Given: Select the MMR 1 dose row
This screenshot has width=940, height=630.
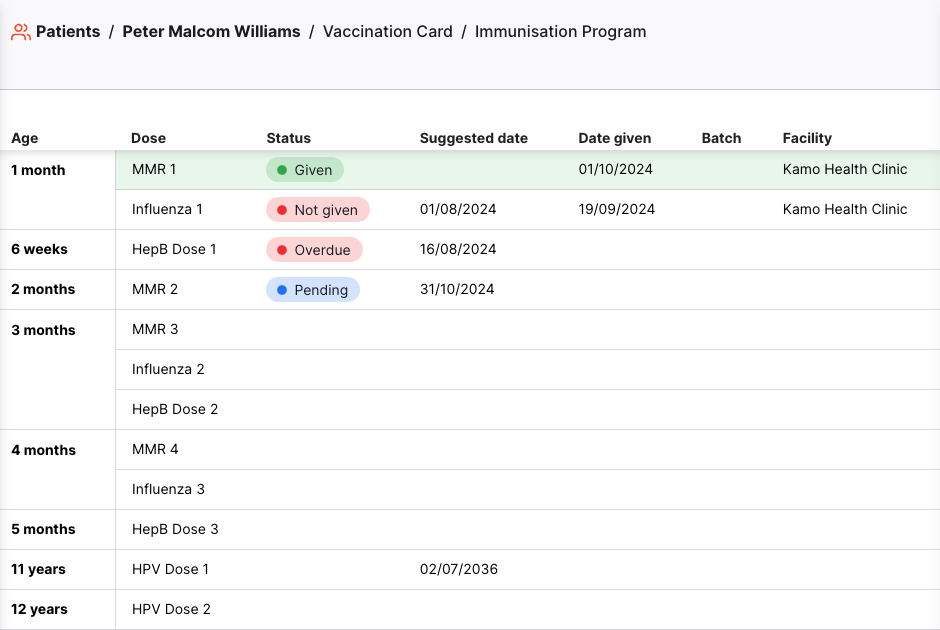Looking at the screenshot, I should (154, 170).
